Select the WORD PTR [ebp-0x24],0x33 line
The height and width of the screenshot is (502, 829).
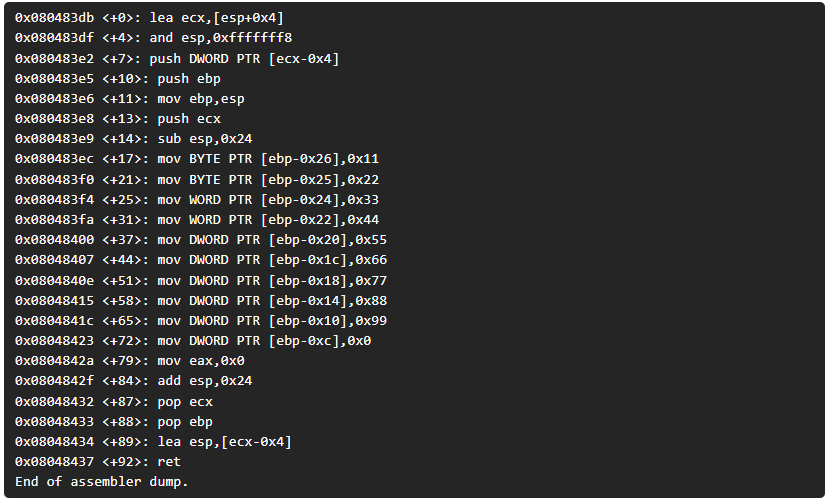click(x=197, y=200)
